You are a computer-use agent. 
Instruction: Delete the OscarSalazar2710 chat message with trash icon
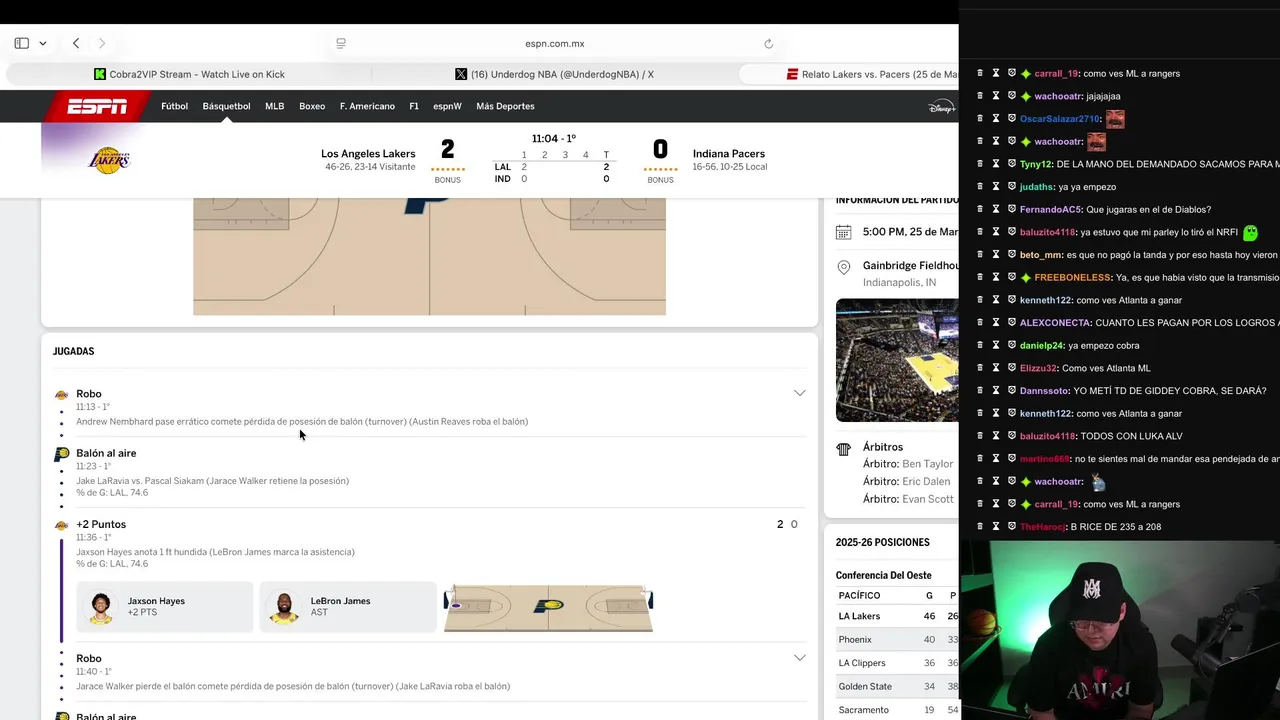pos(980,119)
